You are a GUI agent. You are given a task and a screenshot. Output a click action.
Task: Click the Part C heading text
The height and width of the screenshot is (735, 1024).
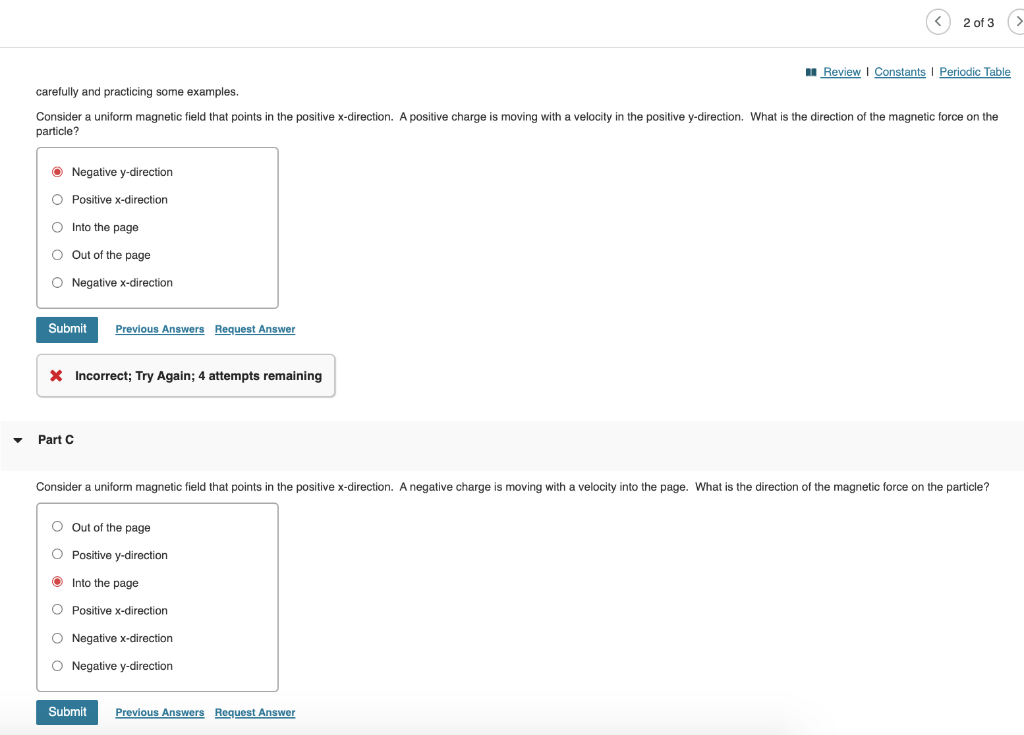[x=56, y=440]
